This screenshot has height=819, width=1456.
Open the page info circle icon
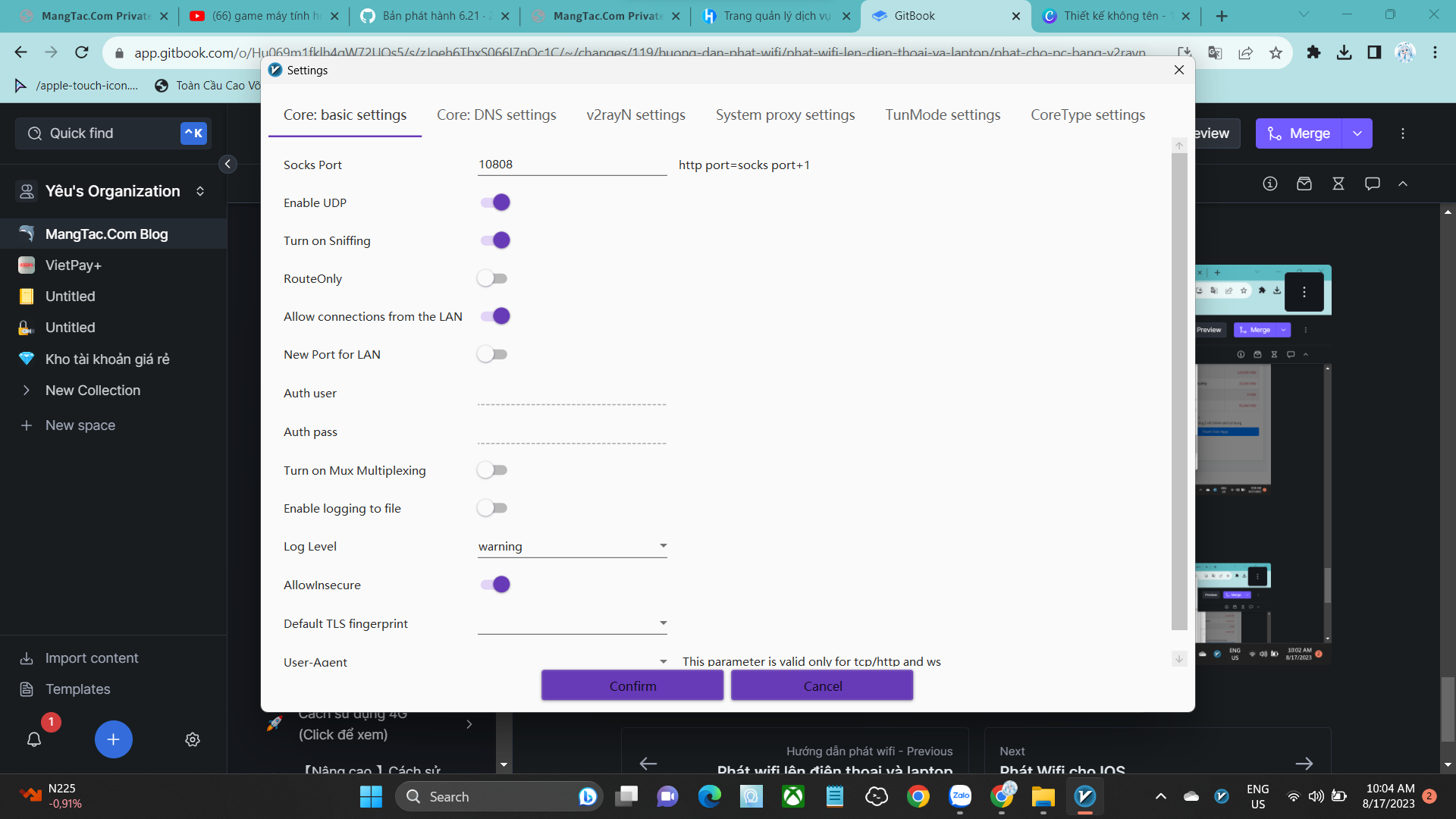(1270, 184)
